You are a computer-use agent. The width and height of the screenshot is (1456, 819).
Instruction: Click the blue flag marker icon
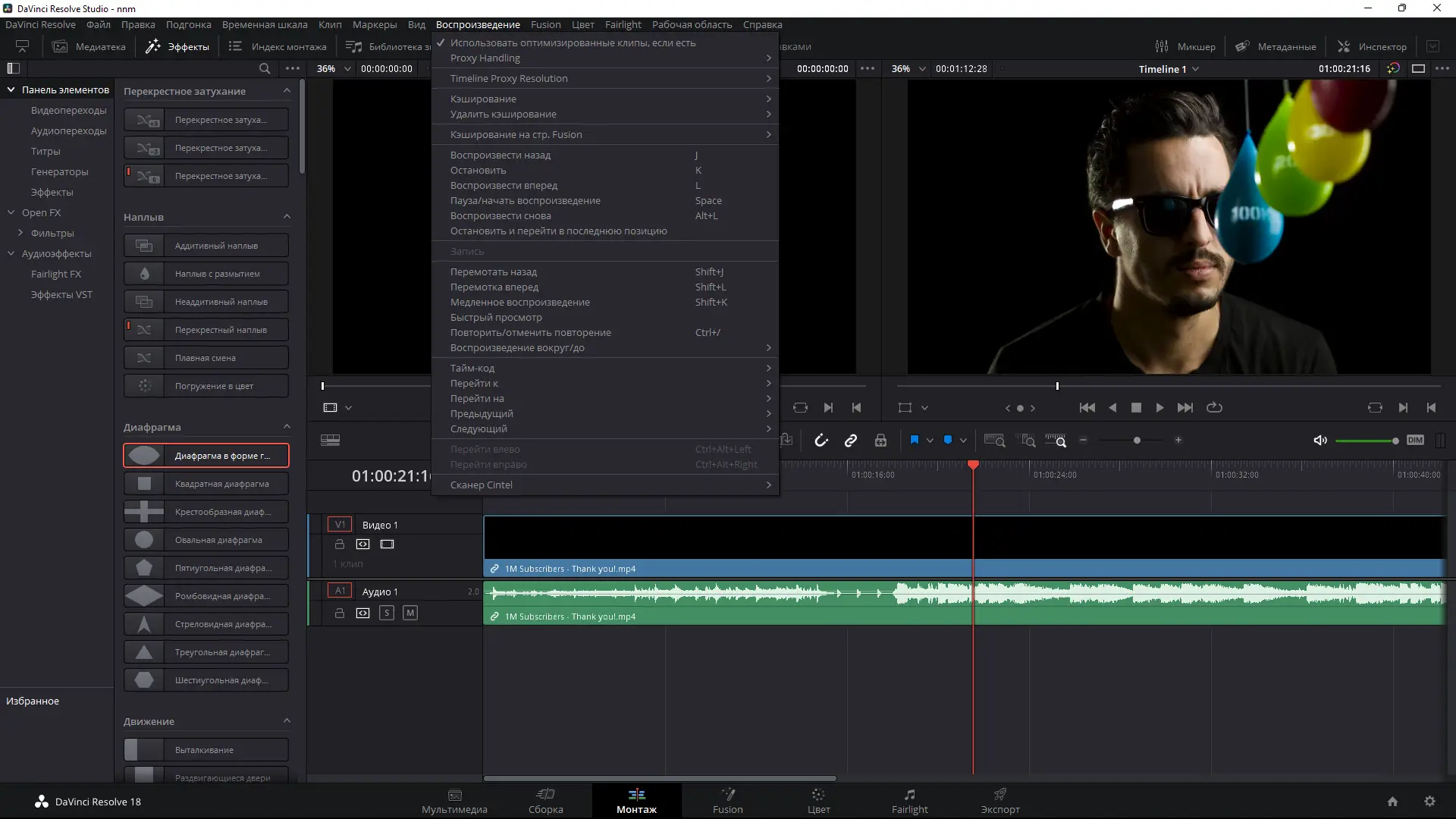click(915, 441)
